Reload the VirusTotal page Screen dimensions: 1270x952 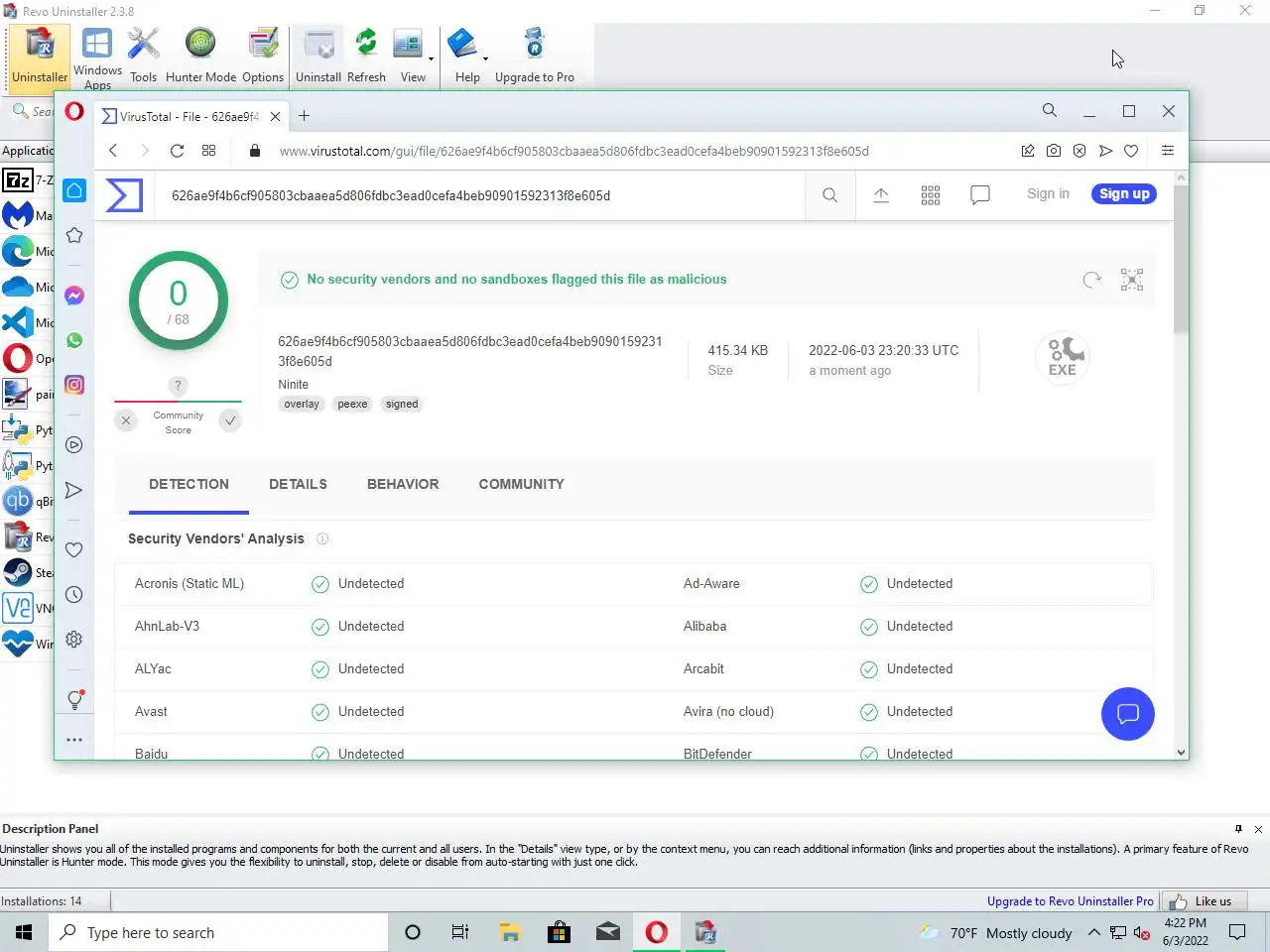[177, 151]
